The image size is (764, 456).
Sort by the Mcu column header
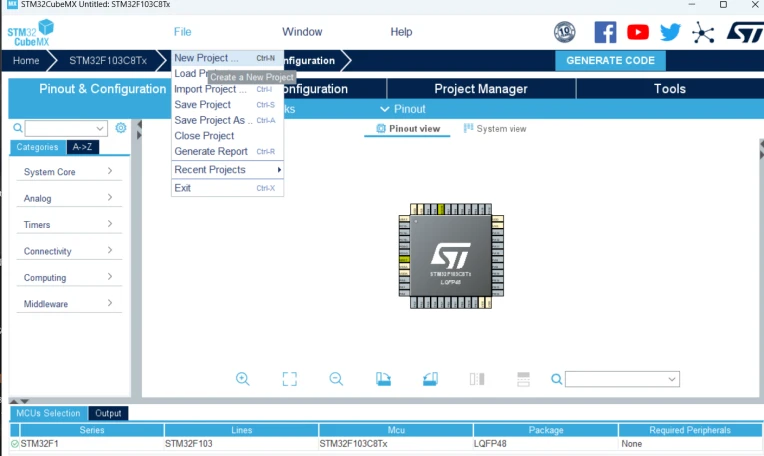[x=396, y=430]
